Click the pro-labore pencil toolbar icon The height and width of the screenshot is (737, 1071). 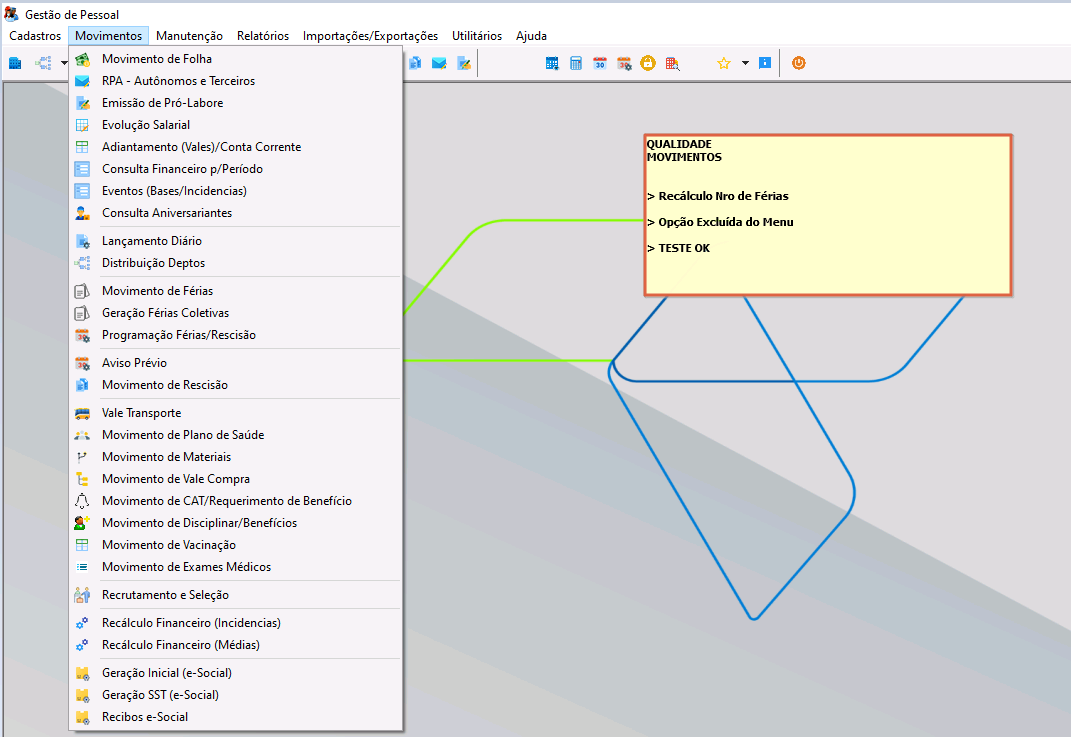pos(464,64)
